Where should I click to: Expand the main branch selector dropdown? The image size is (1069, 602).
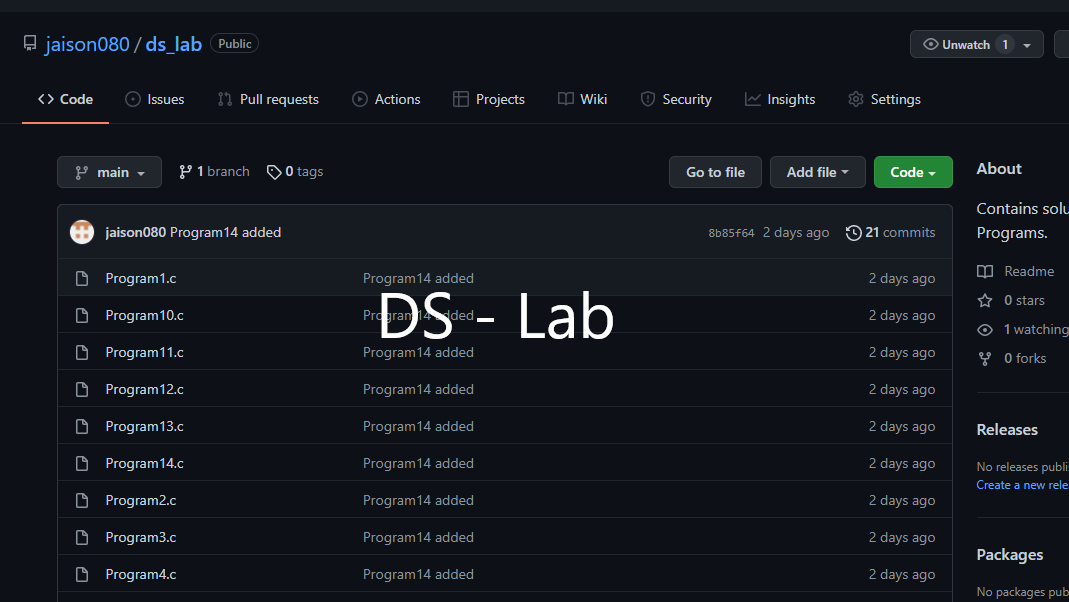pyautogui.click(x=109, y=172)
